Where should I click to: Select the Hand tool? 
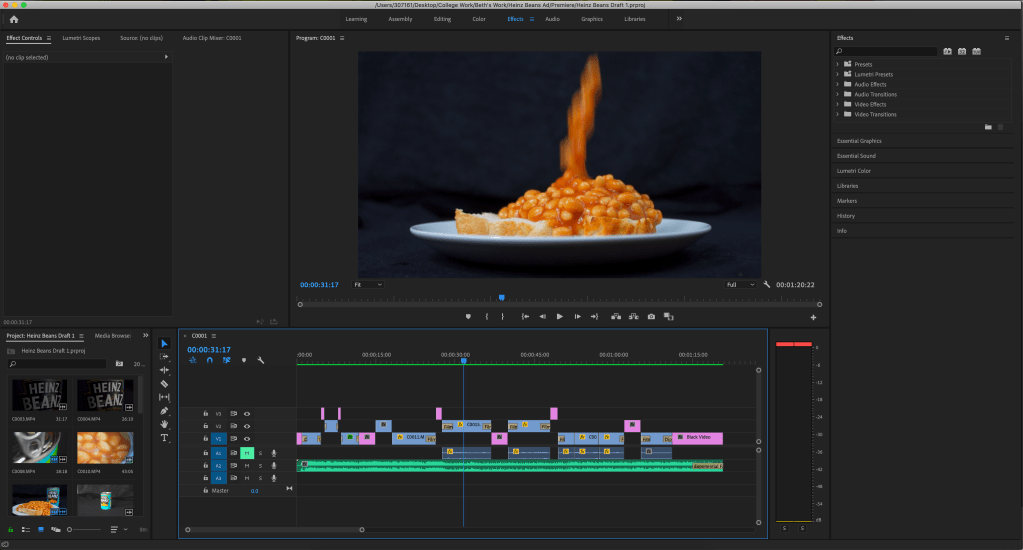click(x=165, y=424)
